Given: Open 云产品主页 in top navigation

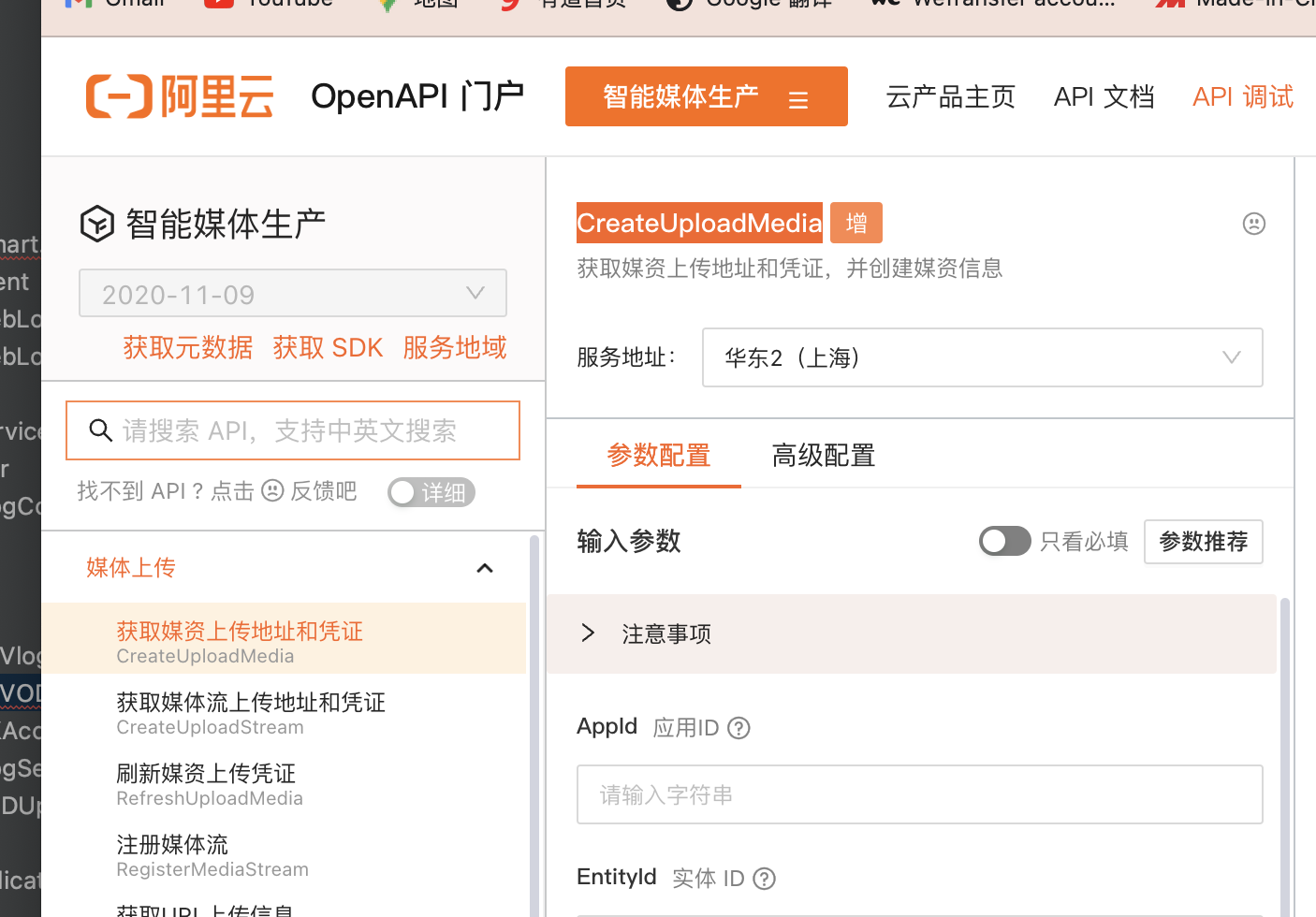Looking at the screenshot, I should point(951,96).
